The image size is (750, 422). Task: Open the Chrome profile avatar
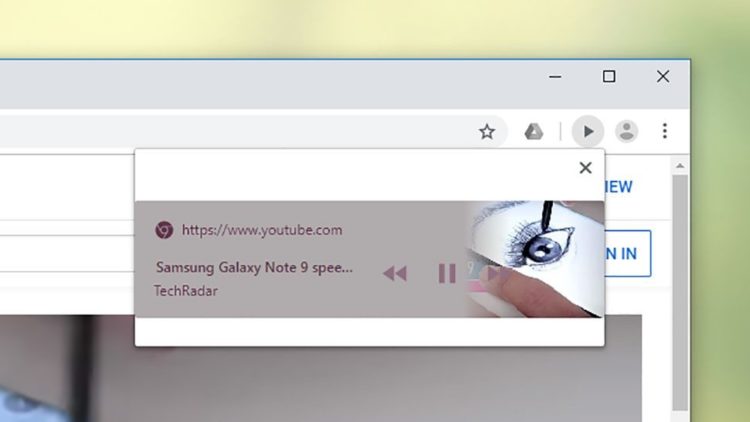pyautogui.click(x=627, y=131)
